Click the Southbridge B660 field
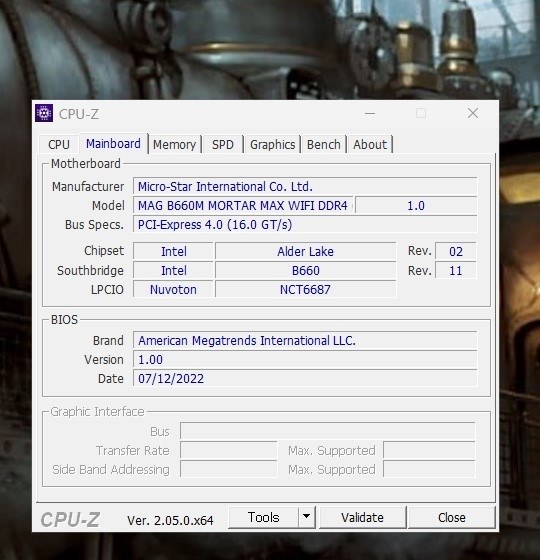The height and width of the screenshot is (560, 540). pyautogui.click(x=305, y=270)
